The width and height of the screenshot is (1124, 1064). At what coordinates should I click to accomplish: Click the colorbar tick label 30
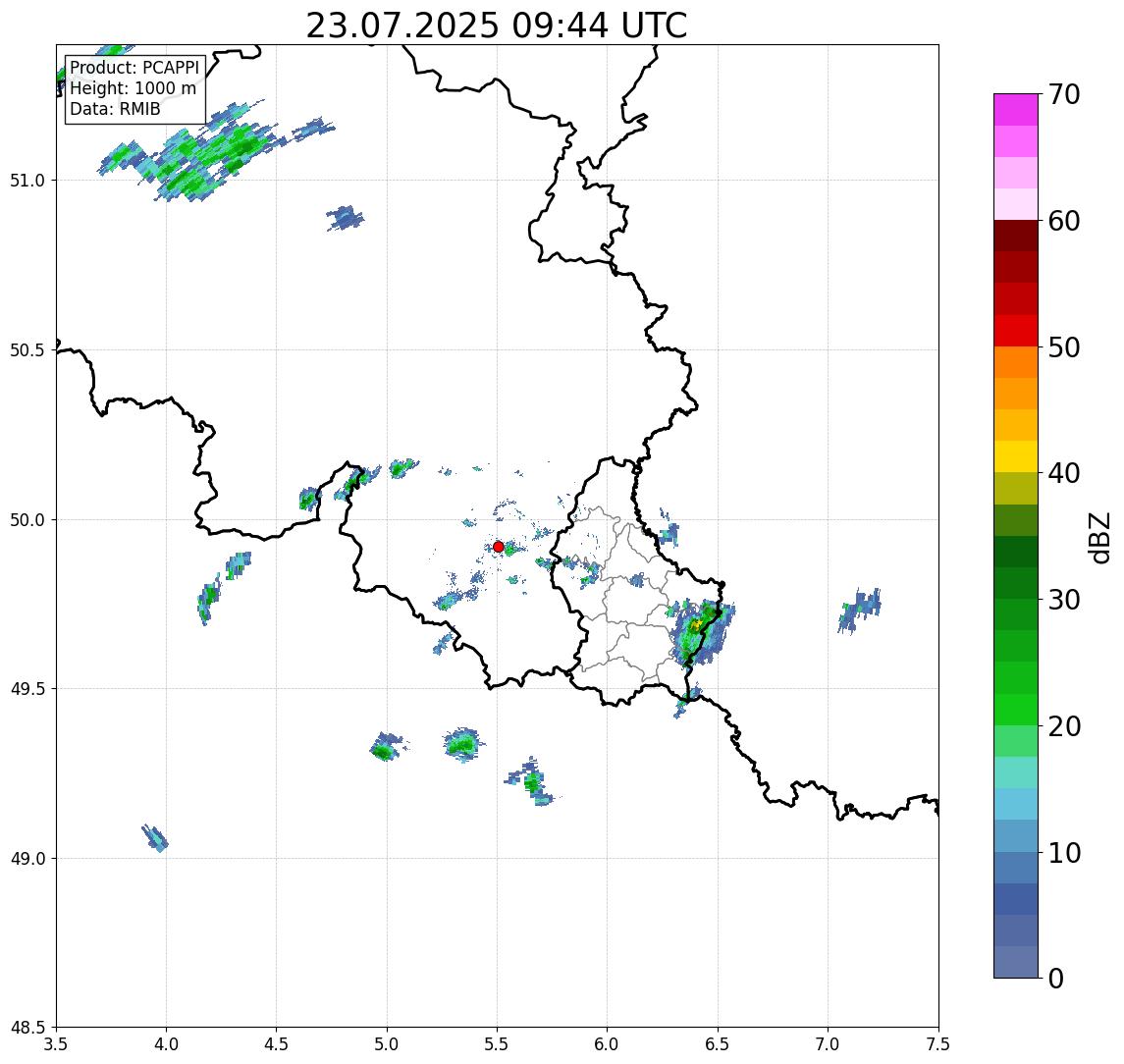[1063, 600]
